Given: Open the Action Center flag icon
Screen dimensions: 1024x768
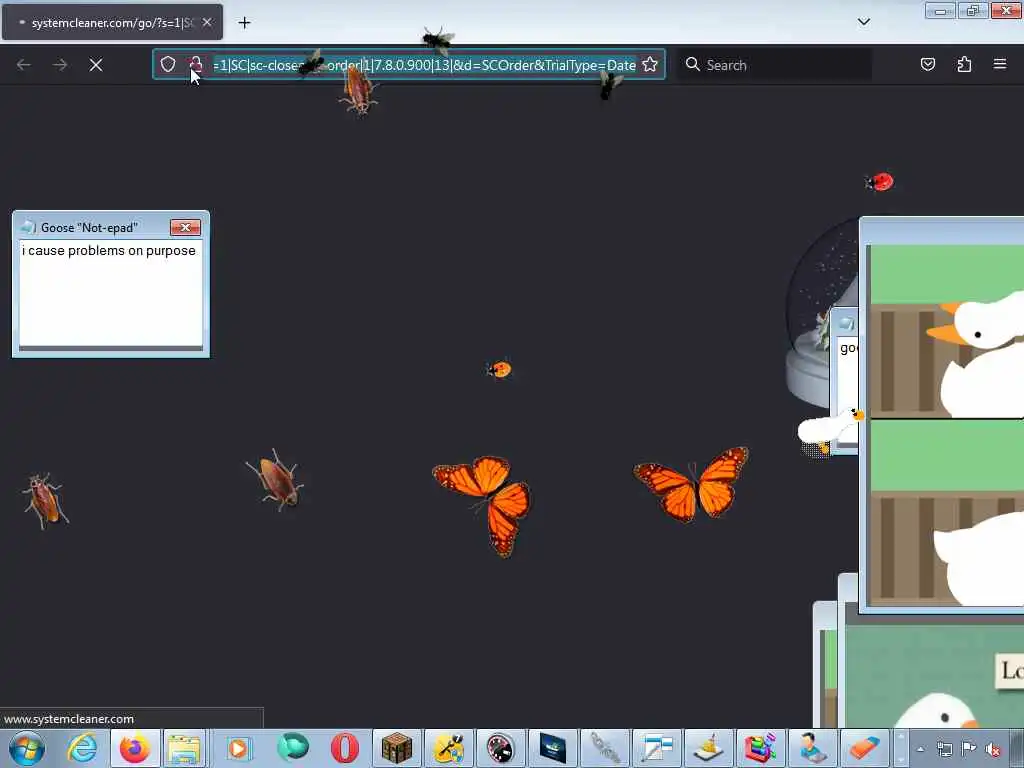Looking at the screenshot, I should [969, 749].
